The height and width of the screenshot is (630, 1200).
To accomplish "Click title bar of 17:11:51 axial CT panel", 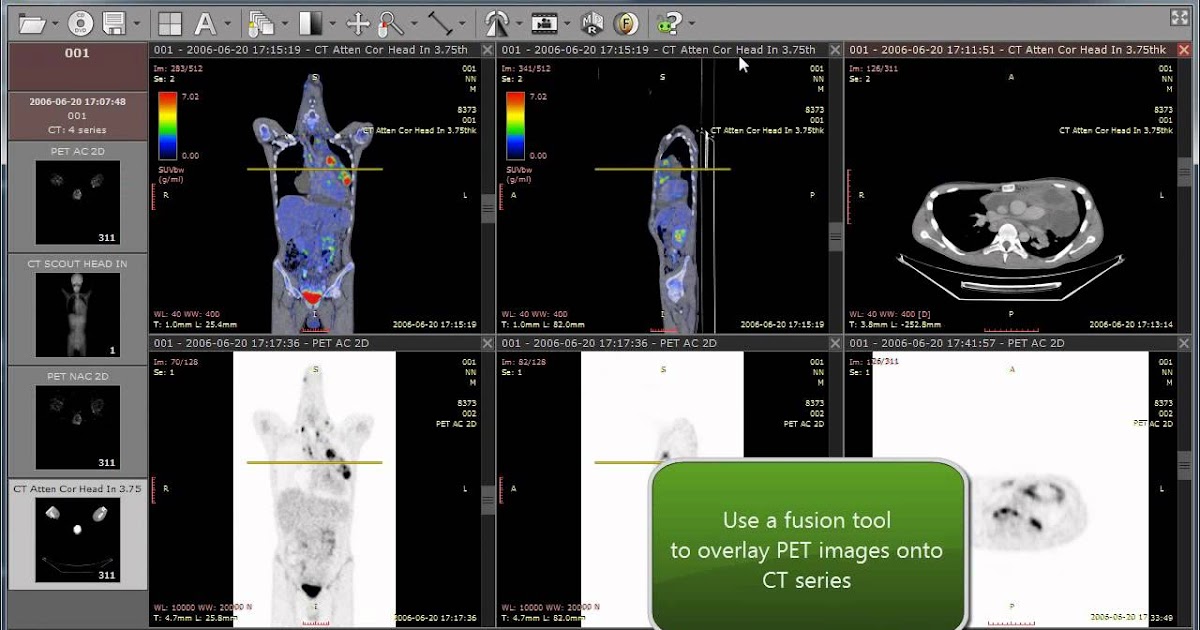I will tap(1011, 50).
